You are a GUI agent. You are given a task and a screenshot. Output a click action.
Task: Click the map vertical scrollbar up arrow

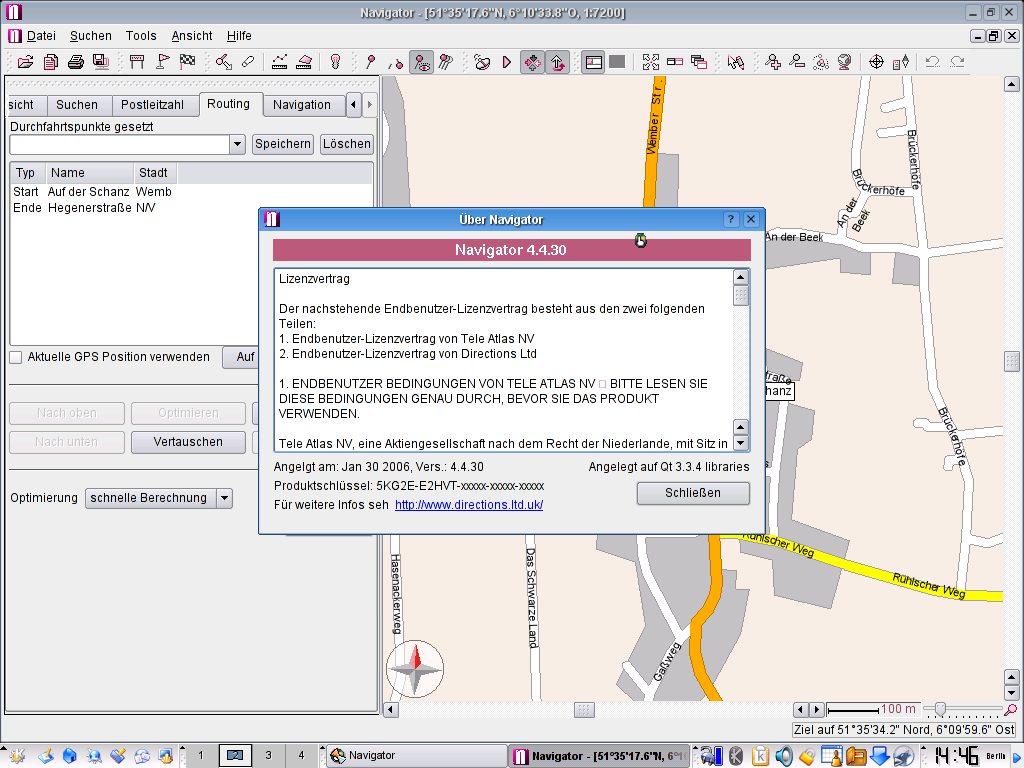1012,84
